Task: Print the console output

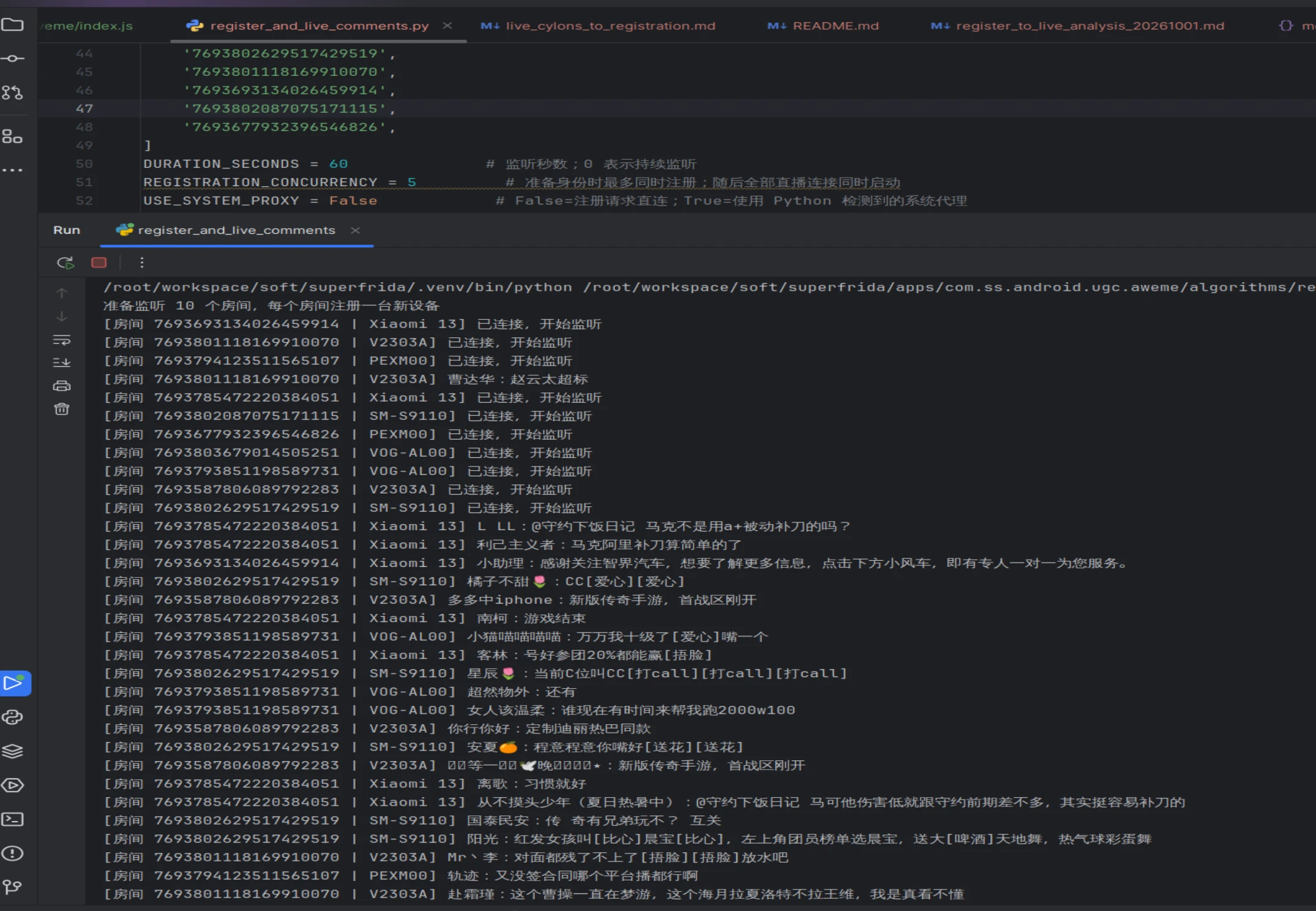Action: click(x=62, y=386)
